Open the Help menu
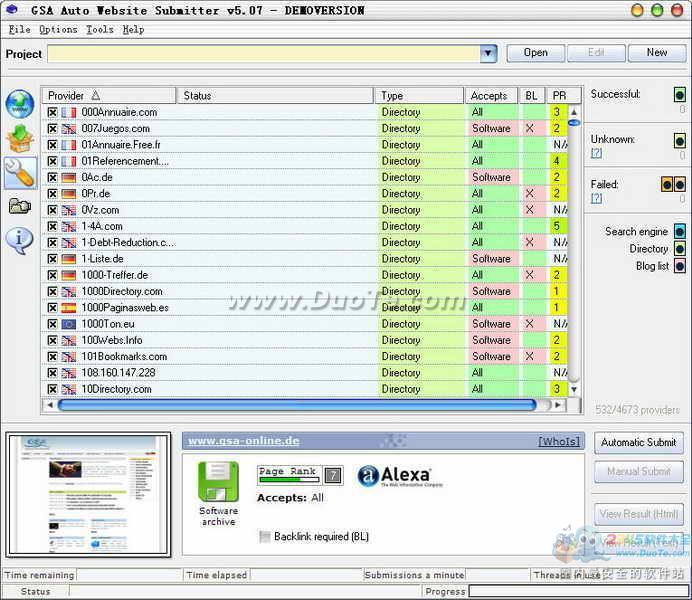Image resolution: width=692 pixels, height=600 pixels. click(133, 30)
